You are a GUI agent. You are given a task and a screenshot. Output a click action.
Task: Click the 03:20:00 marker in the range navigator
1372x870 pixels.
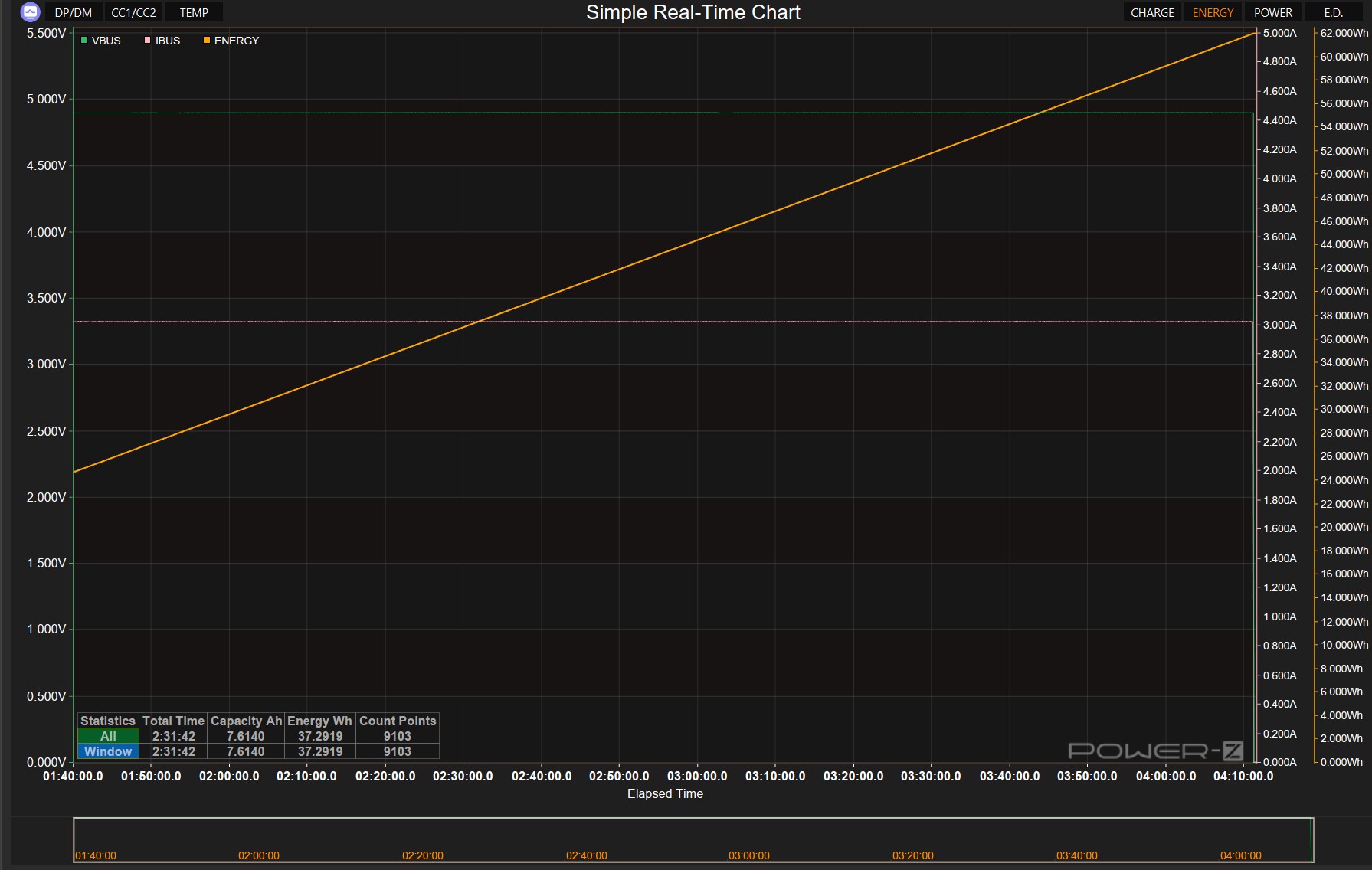click(913, 855)
